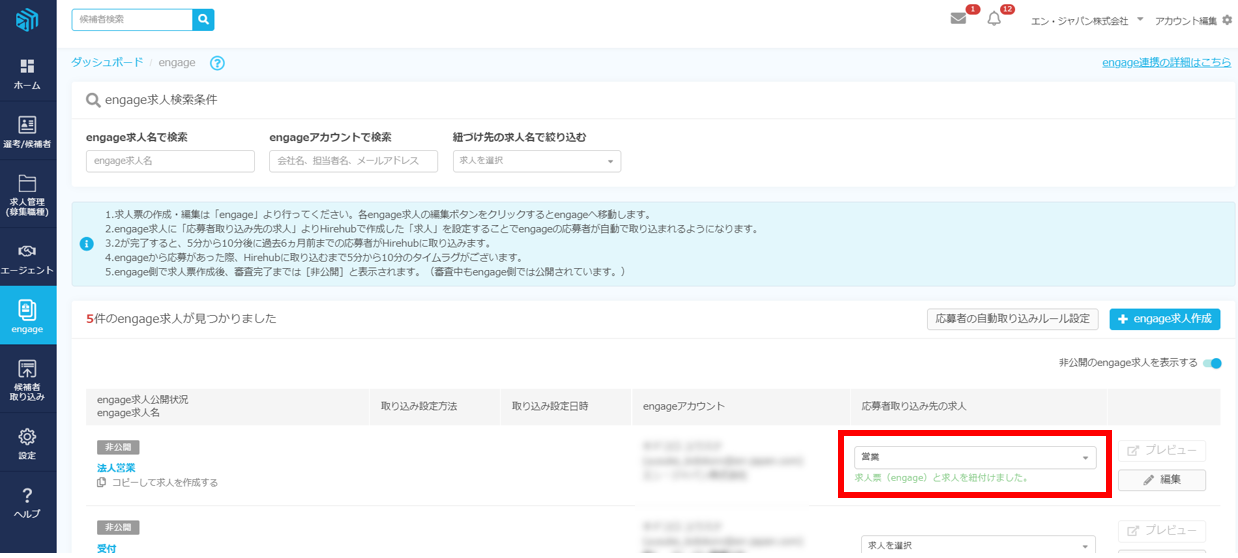Expand エン・ジャパン株式会社 company dropdown
The width and height of the screenshot is (1238, 558).
pos(1139,20)
